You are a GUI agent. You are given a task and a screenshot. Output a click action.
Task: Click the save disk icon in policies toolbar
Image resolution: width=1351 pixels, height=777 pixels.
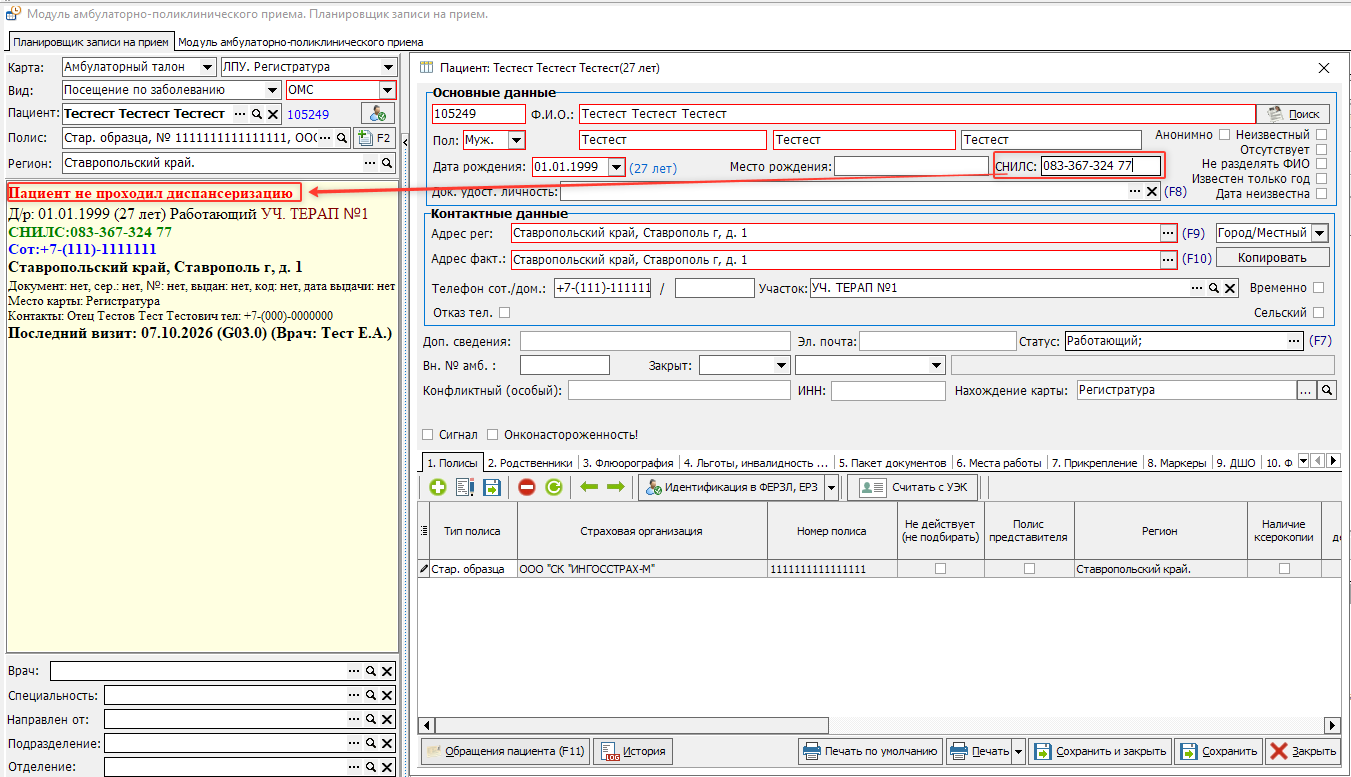pyautogui.click(x=492, y=487)
